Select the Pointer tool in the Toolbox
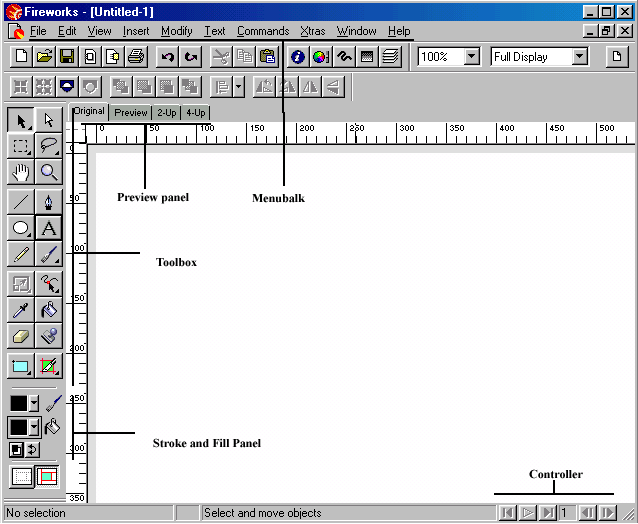The image size is (638, 524). 21,121
